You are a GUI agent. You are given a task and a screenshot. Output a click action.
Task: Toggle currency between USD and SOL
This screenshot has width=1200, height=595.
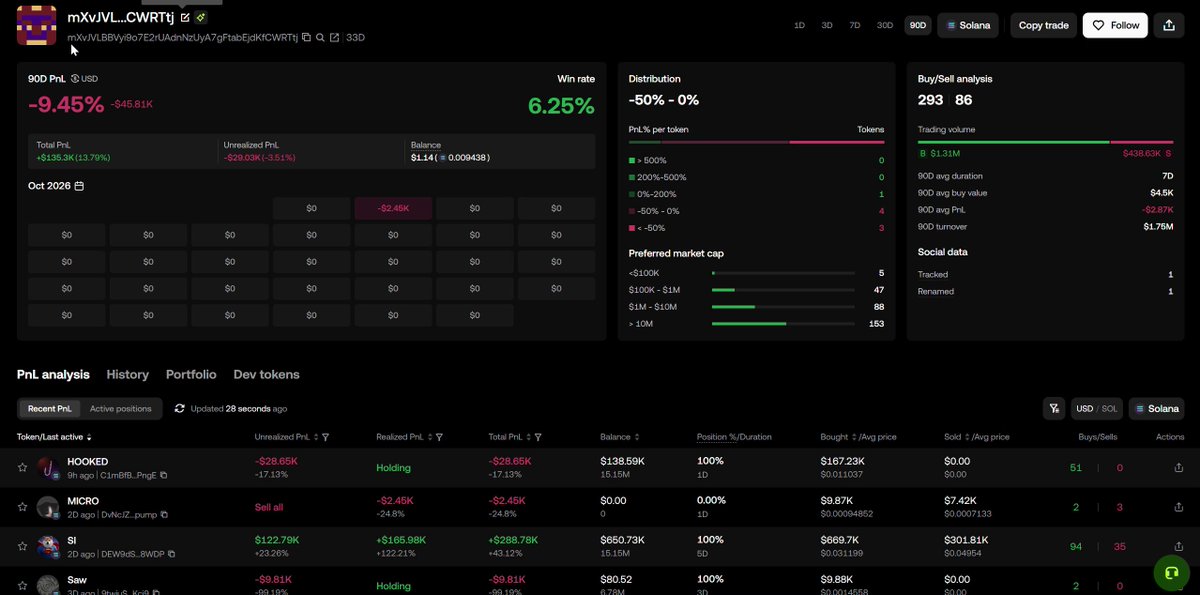1097,408
